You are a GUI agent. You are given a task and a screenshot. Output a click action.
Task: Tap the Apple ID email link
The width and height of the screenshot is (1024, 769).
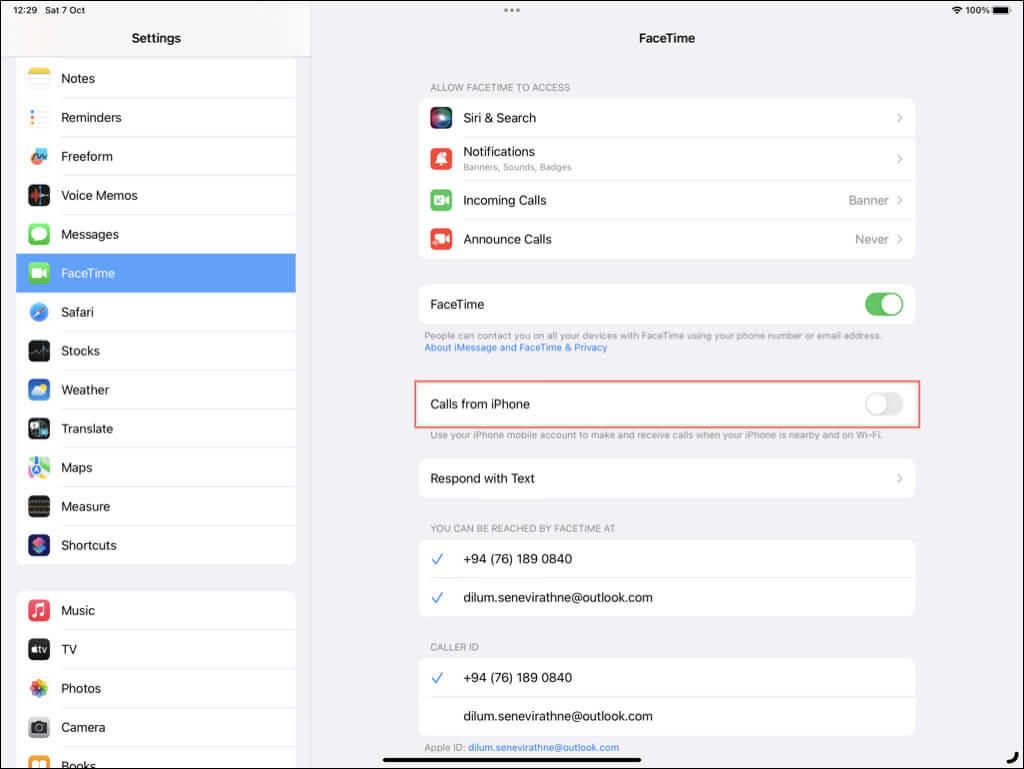click(543, 747)
